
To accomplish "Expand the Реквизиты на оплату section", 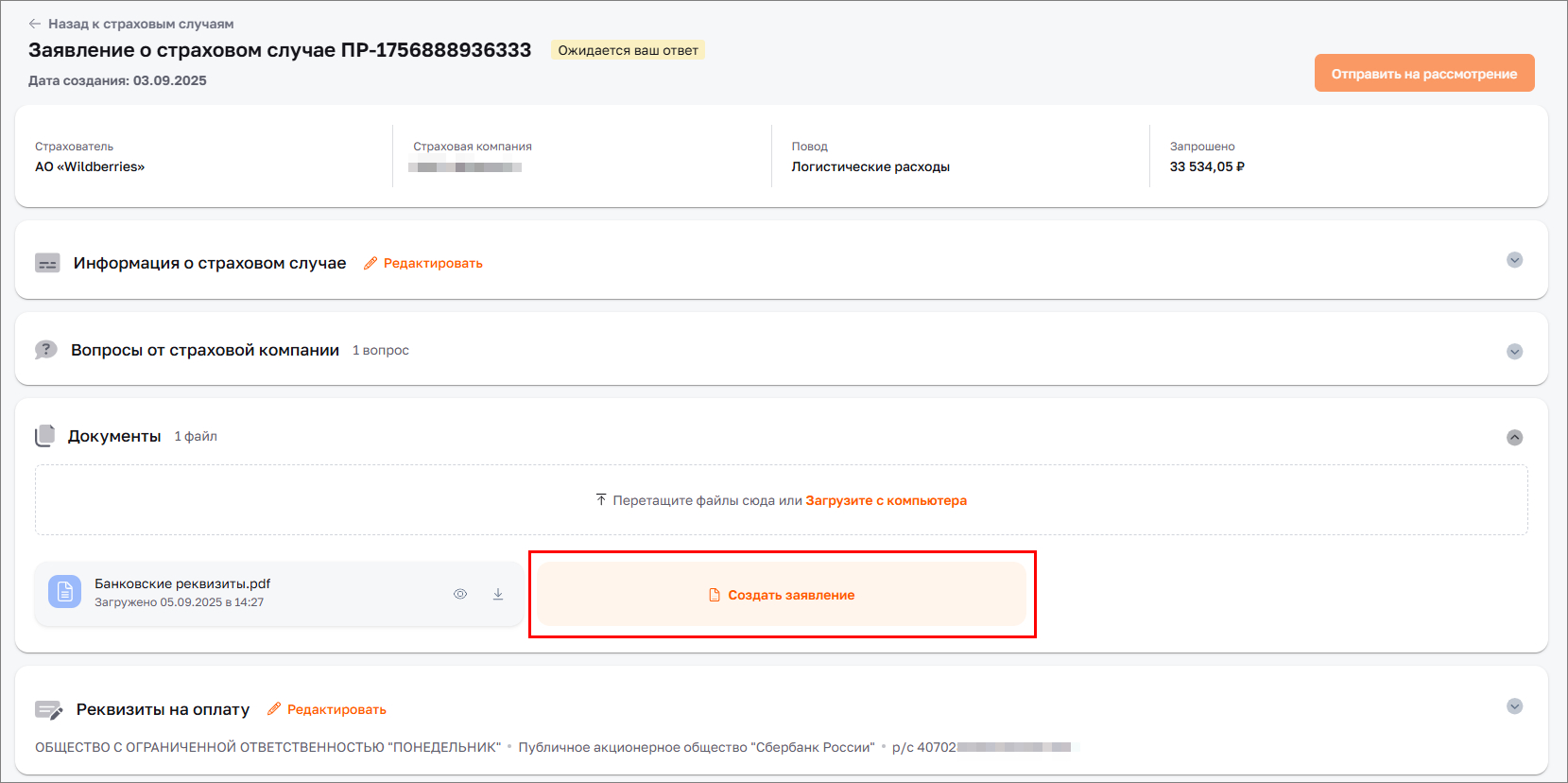I will [x=1515, y=705].
